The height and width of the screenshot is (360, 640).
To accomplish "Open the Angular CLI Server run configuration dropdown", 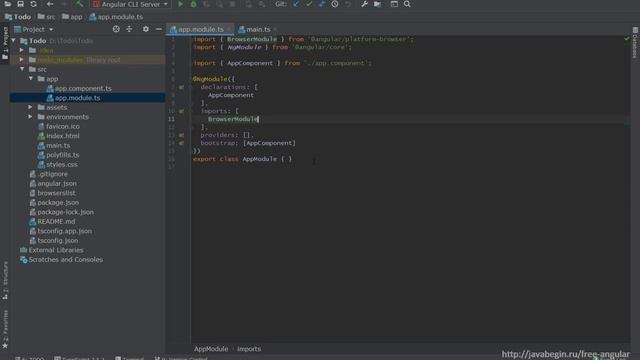I will (x=131, y=4).
